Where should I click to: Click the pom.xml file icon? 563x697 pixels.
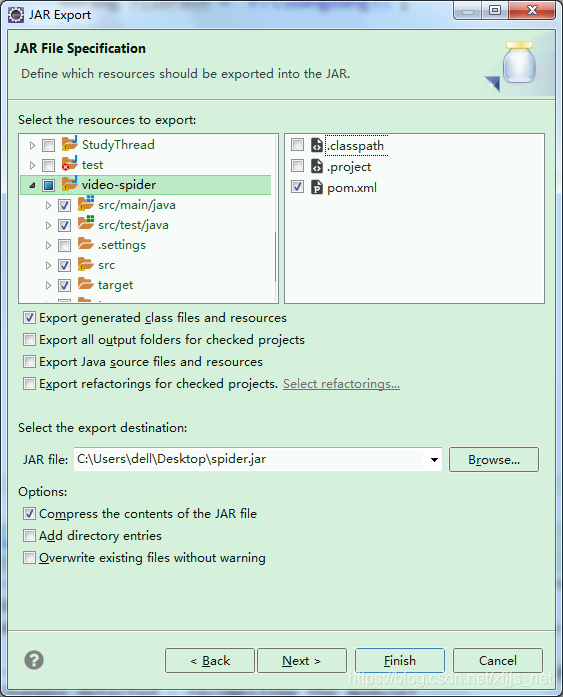tap(317, 187)
